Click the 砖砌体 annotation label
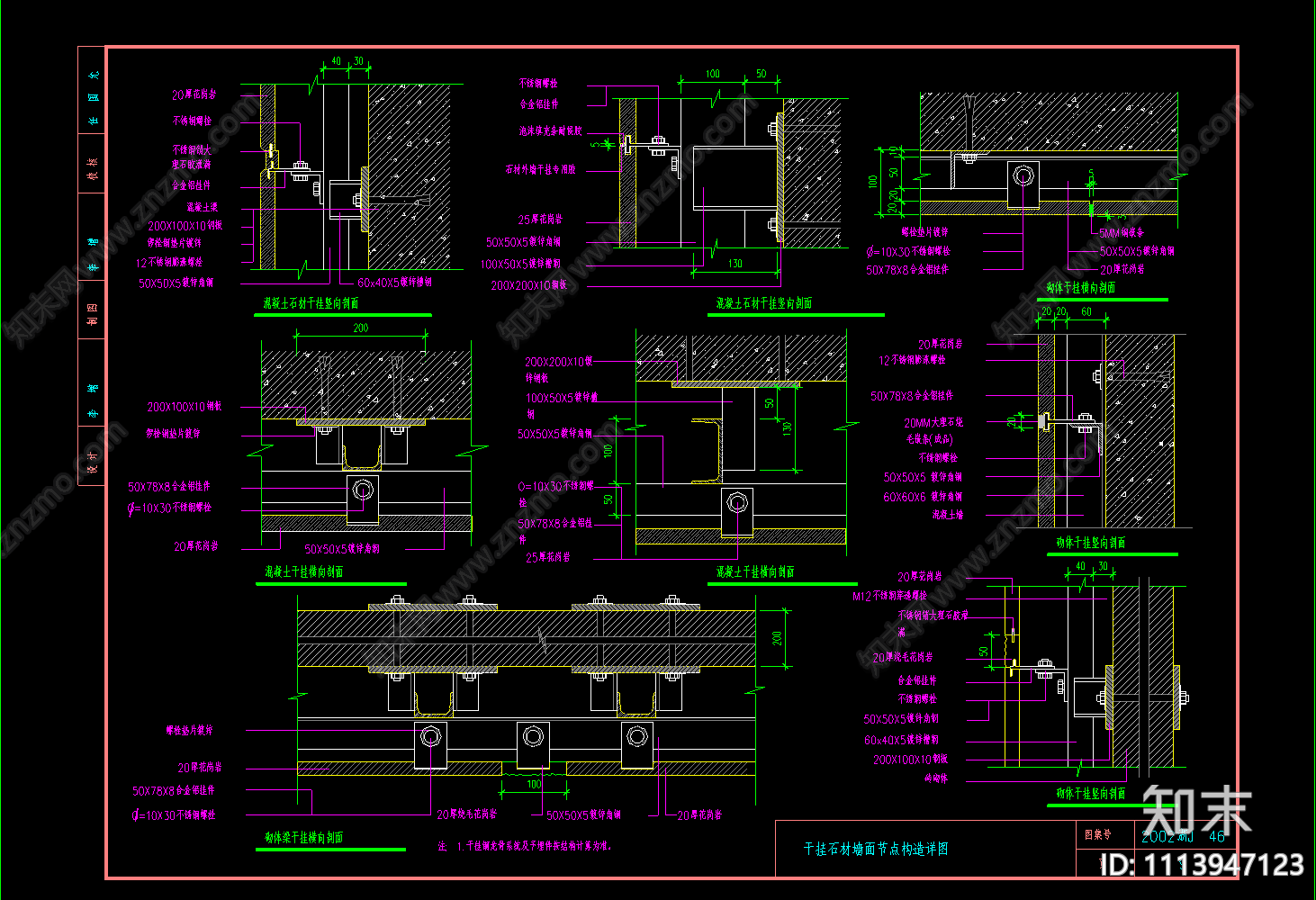Image resolution: width=1316 pixels, height=900 pixels. [936, 778]
